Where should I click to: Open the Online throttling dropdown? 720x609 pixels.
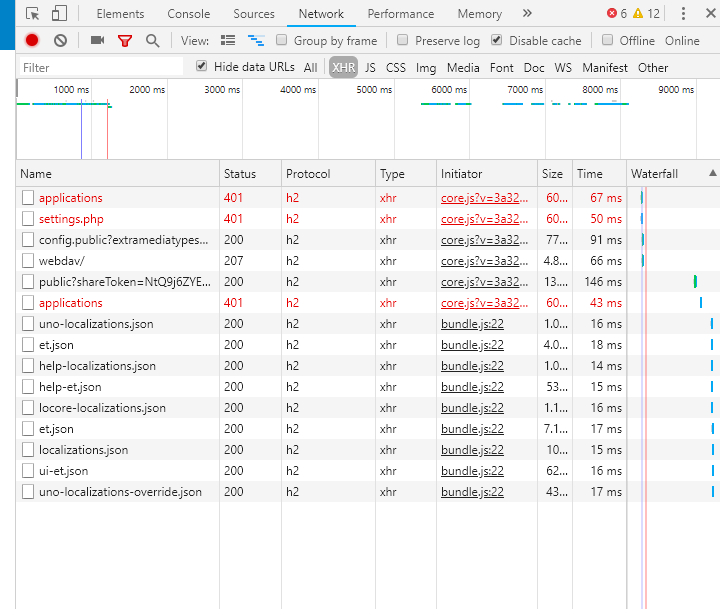click(x=682, y=41)
